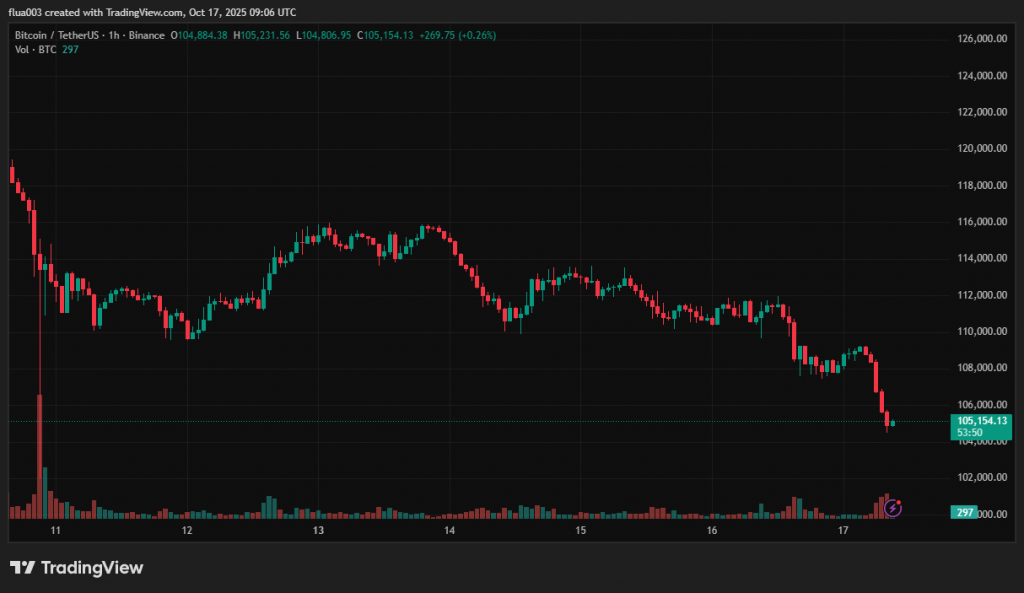The height and width of the screenshot is (593, 1024).
Task: Open the flua003 TradingView.com attribution header
Action: (x=152, y=13)
